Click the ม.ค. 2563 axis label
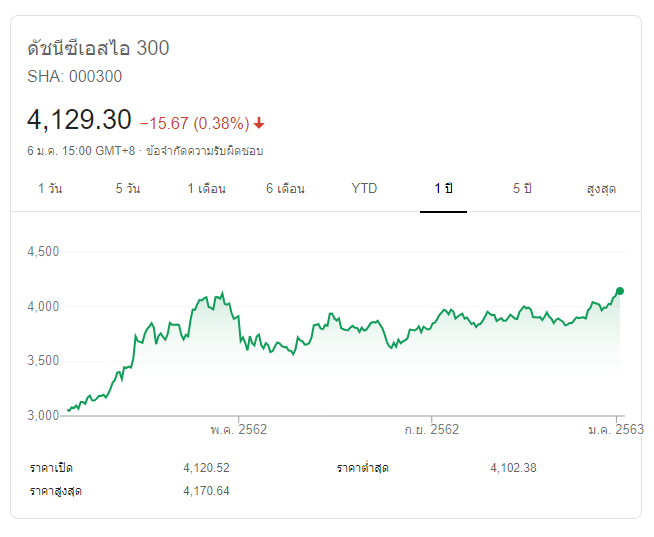Viewport: 654px width, 537px height. click(x=615, y=430)
